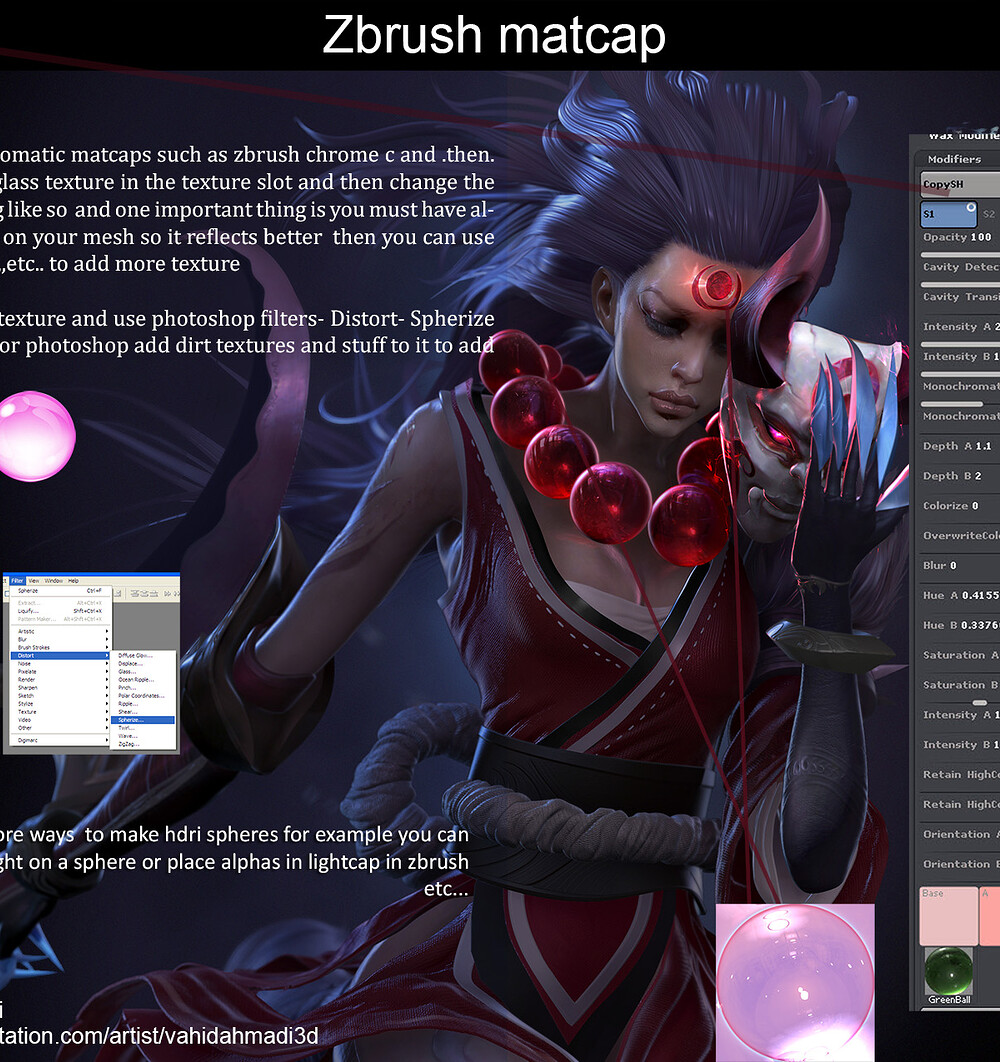Expand the Artistic filter submenu
The image size is (1000, 1062).
(x=60, y=631)
